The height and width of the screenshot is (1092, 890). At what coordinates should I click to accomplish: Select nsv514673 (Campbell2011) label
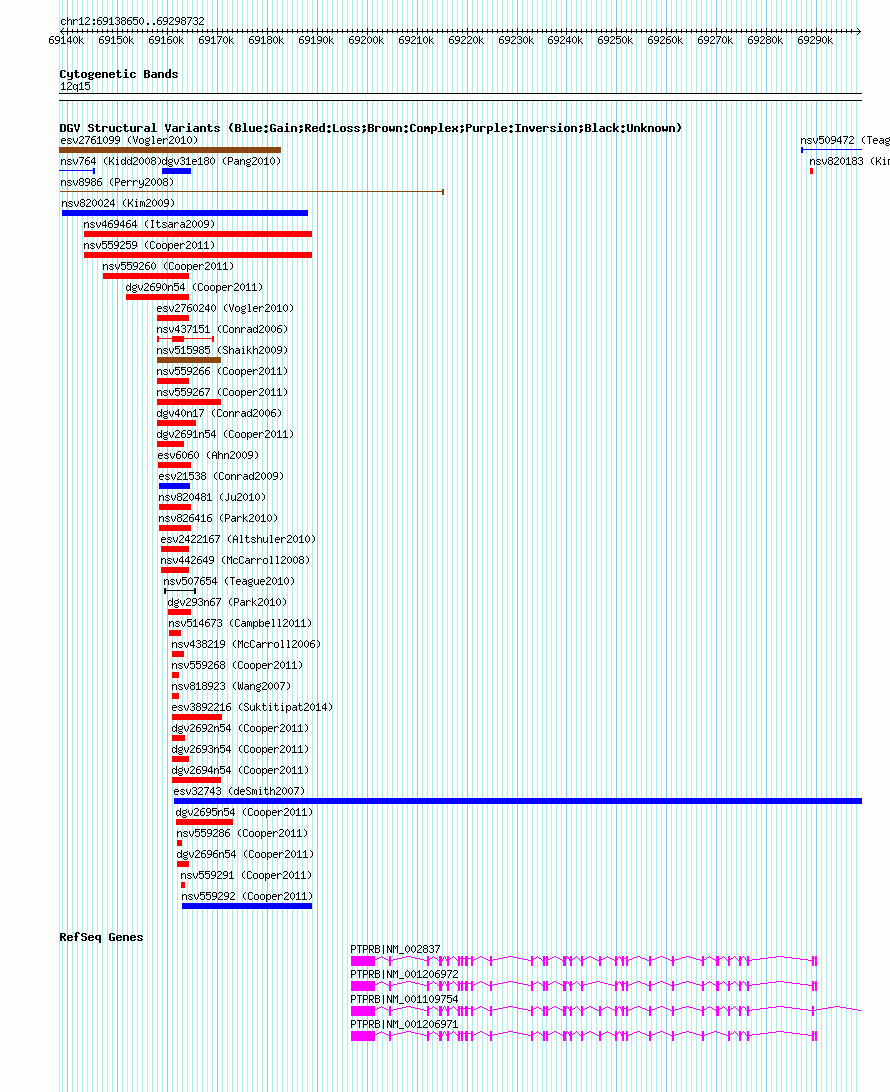(240, 622)
